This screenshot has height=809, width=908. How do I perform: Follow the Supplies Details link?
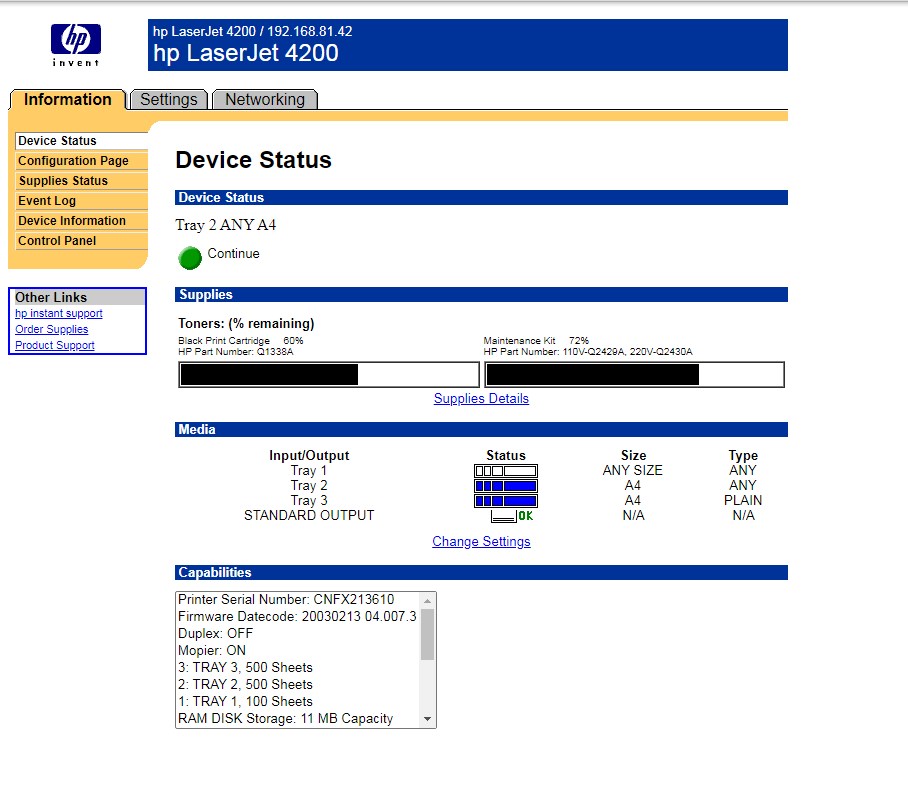481,398
